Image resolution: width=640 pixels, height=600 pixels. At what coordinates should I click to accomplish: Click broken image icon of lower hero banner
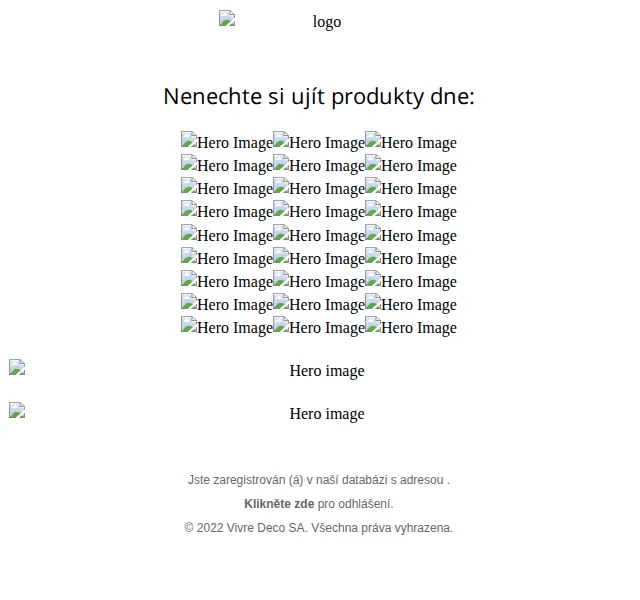pyautogui.click(x=17, y=410)
